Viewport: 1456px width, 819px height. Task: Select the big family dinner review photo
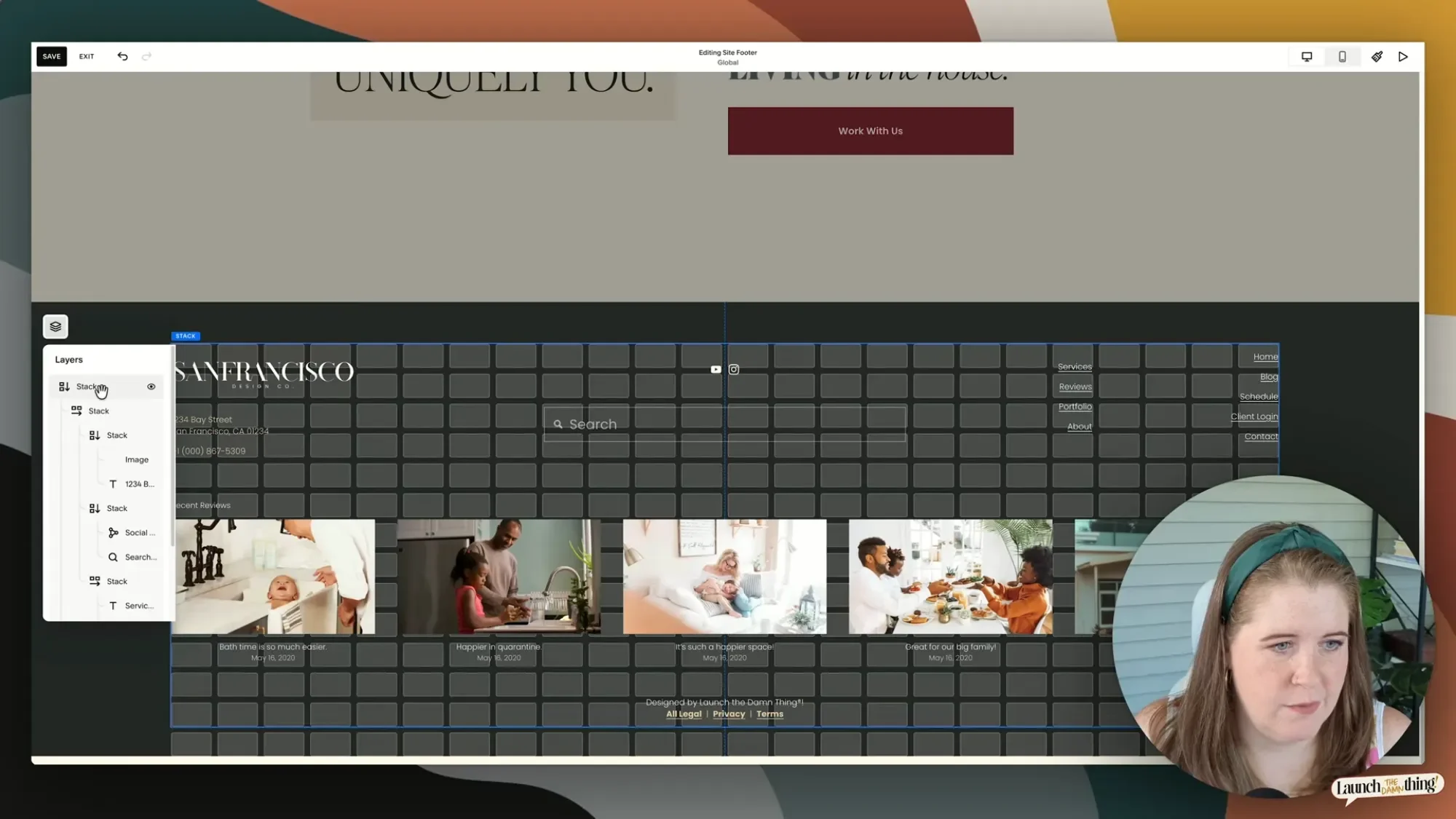[950, 577]
